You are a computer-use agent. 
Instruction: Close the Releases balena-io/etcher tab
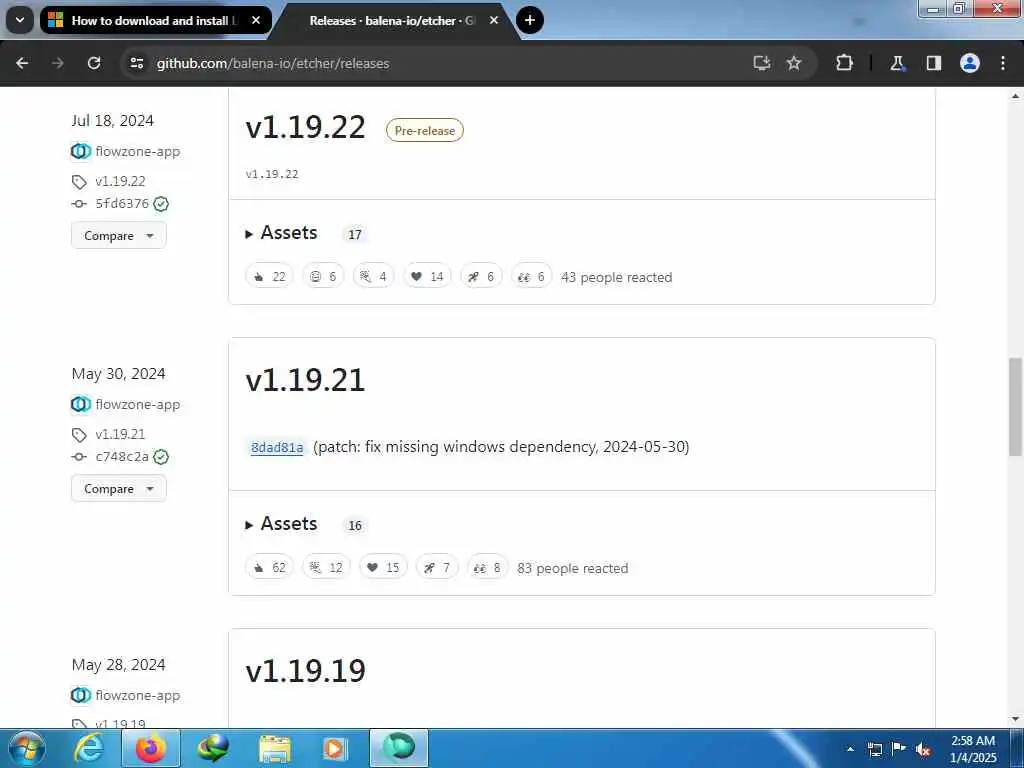[494, 20]
